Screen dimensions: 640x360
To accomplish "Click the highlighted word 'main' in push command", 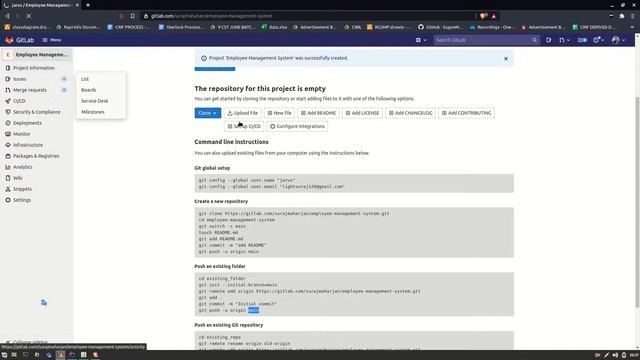I will pyautogui.click(x=253, y=310).
